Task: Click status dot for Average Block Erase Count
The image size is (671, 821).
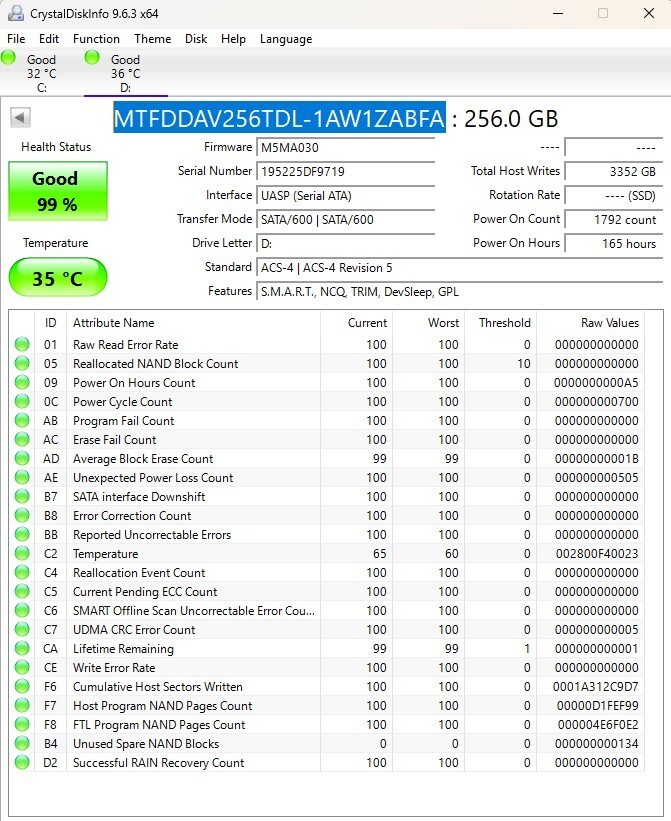Action: click(22, 459)
